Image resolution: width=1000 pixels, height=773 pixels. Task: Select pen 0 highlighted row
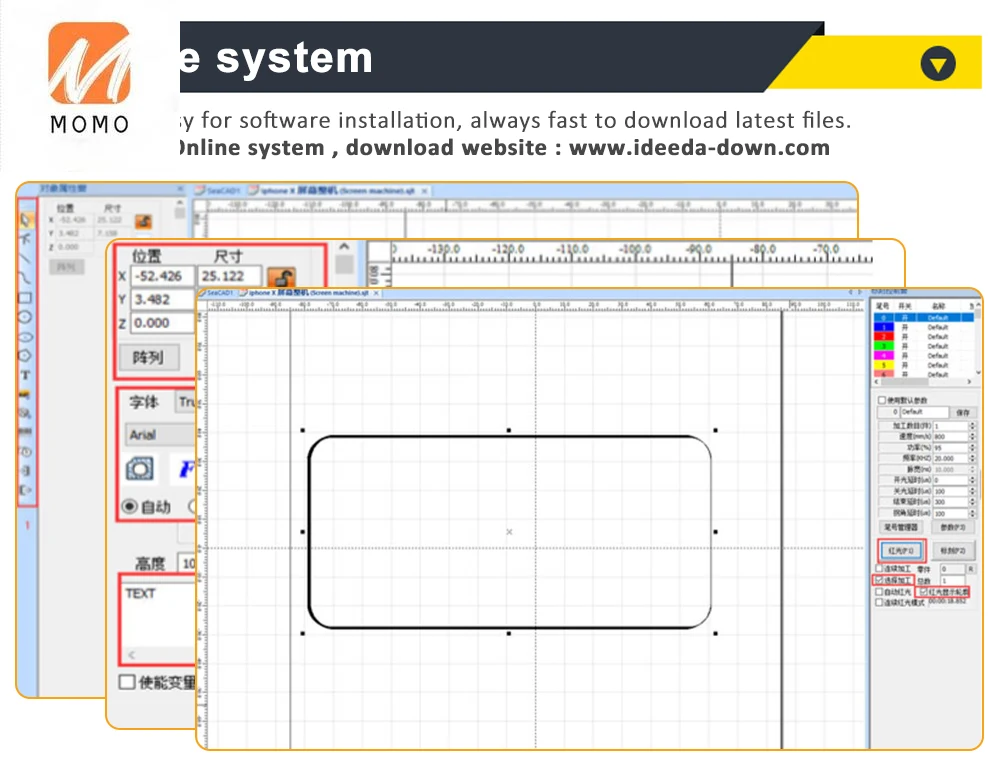(923, 317)
